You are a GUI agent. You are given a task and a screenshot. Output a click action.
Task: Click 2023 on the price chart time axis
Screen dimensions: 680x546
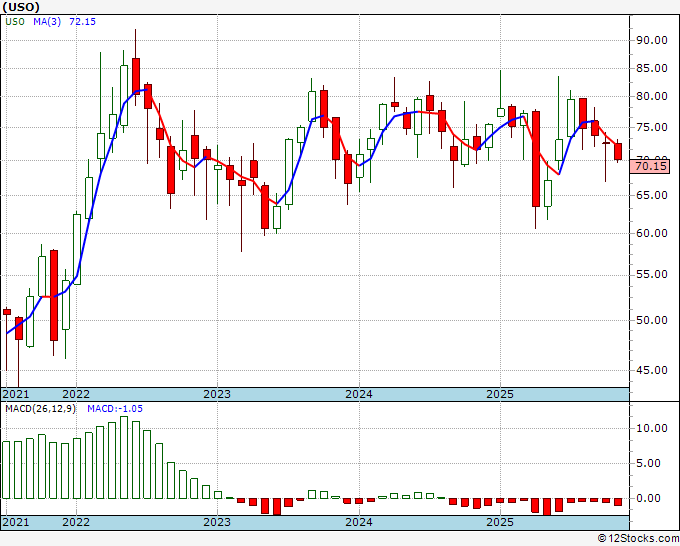(x=217, y=394)
